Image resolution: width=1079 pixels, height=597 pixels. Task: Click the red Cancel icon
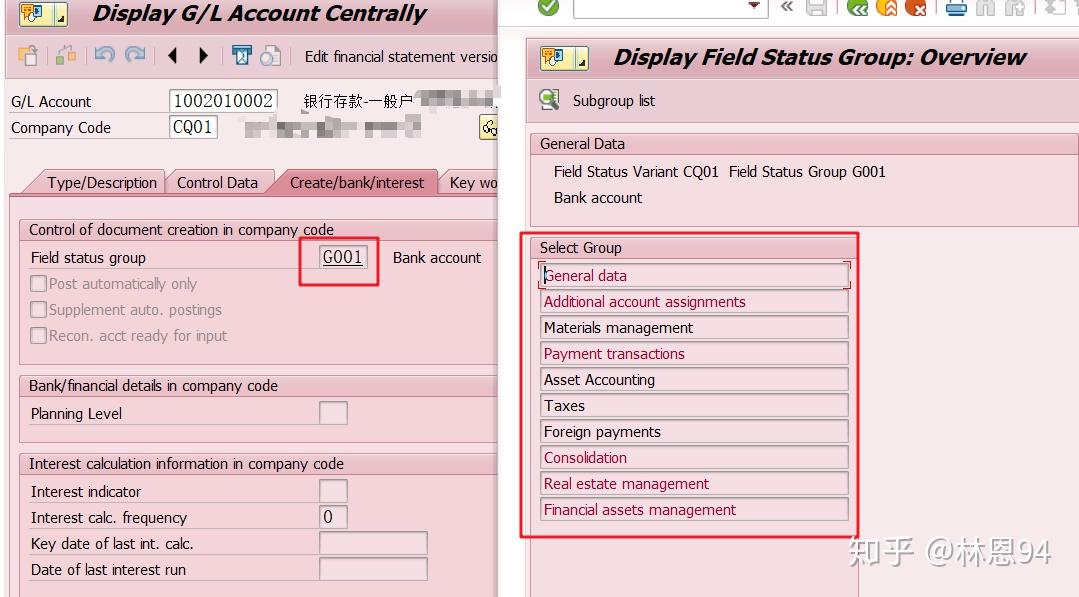(x=916, y=8)
